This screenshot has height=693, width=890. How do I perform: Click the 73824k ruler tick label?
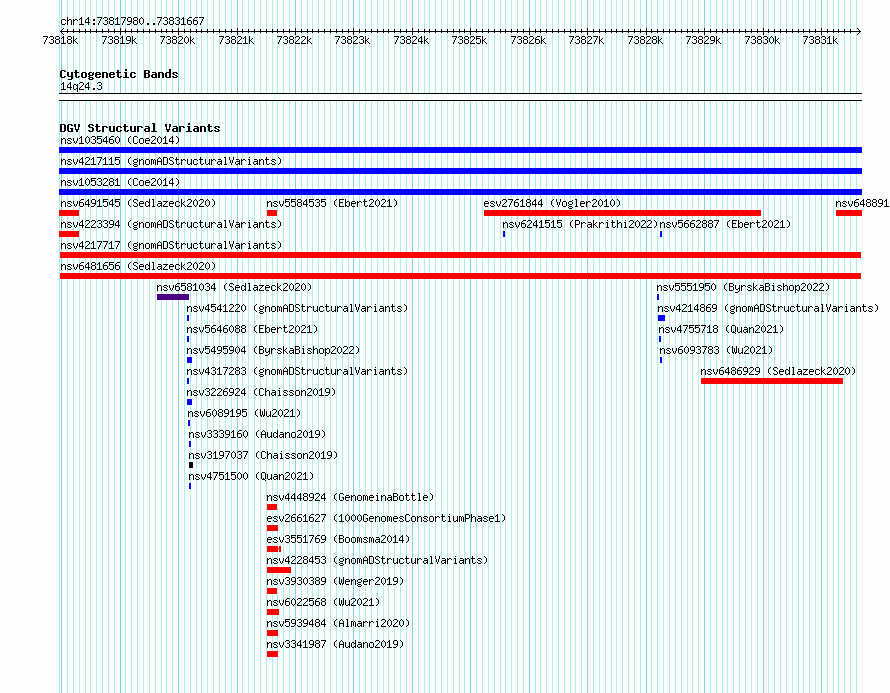[411, 40]
